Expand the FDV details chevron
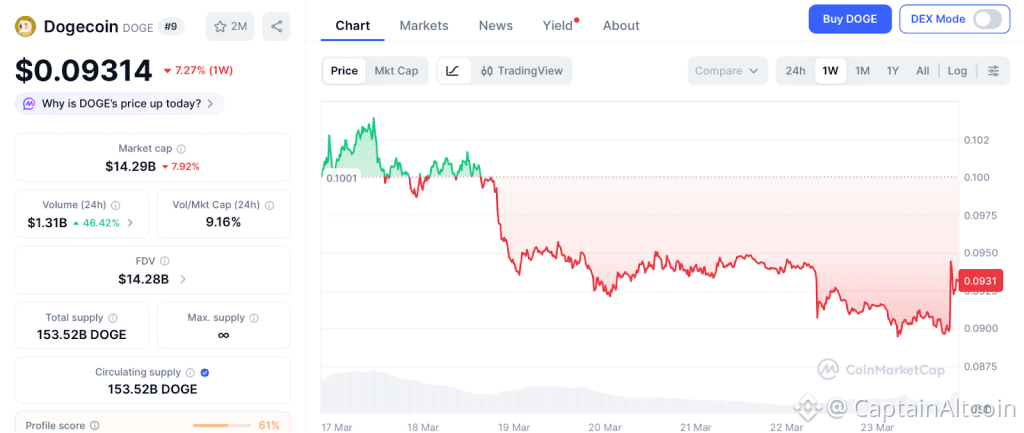 182,279
